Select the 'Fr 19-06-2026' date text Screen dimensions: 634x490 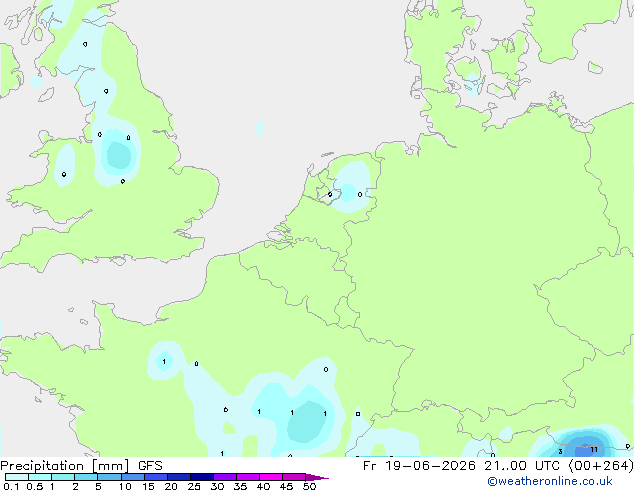[419, 466]
